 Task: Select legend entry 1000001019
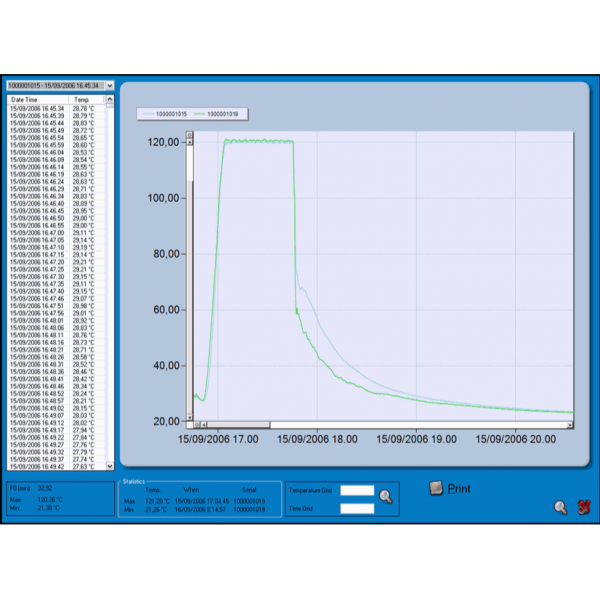(x=220, y=114)
